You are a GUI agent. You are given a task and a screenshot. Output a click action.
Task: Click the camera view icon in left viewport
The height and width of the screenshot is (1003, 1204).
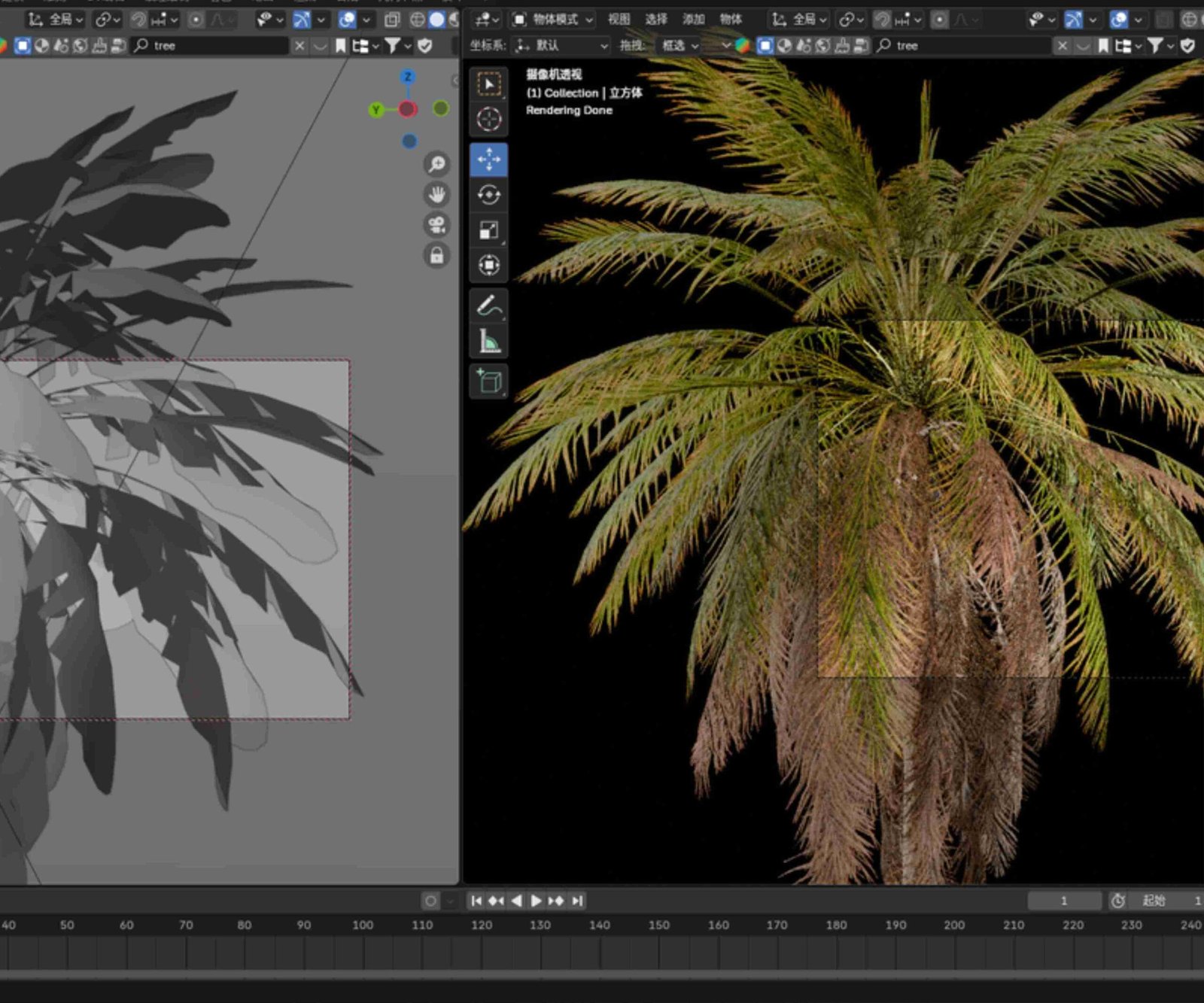(436, 225)
